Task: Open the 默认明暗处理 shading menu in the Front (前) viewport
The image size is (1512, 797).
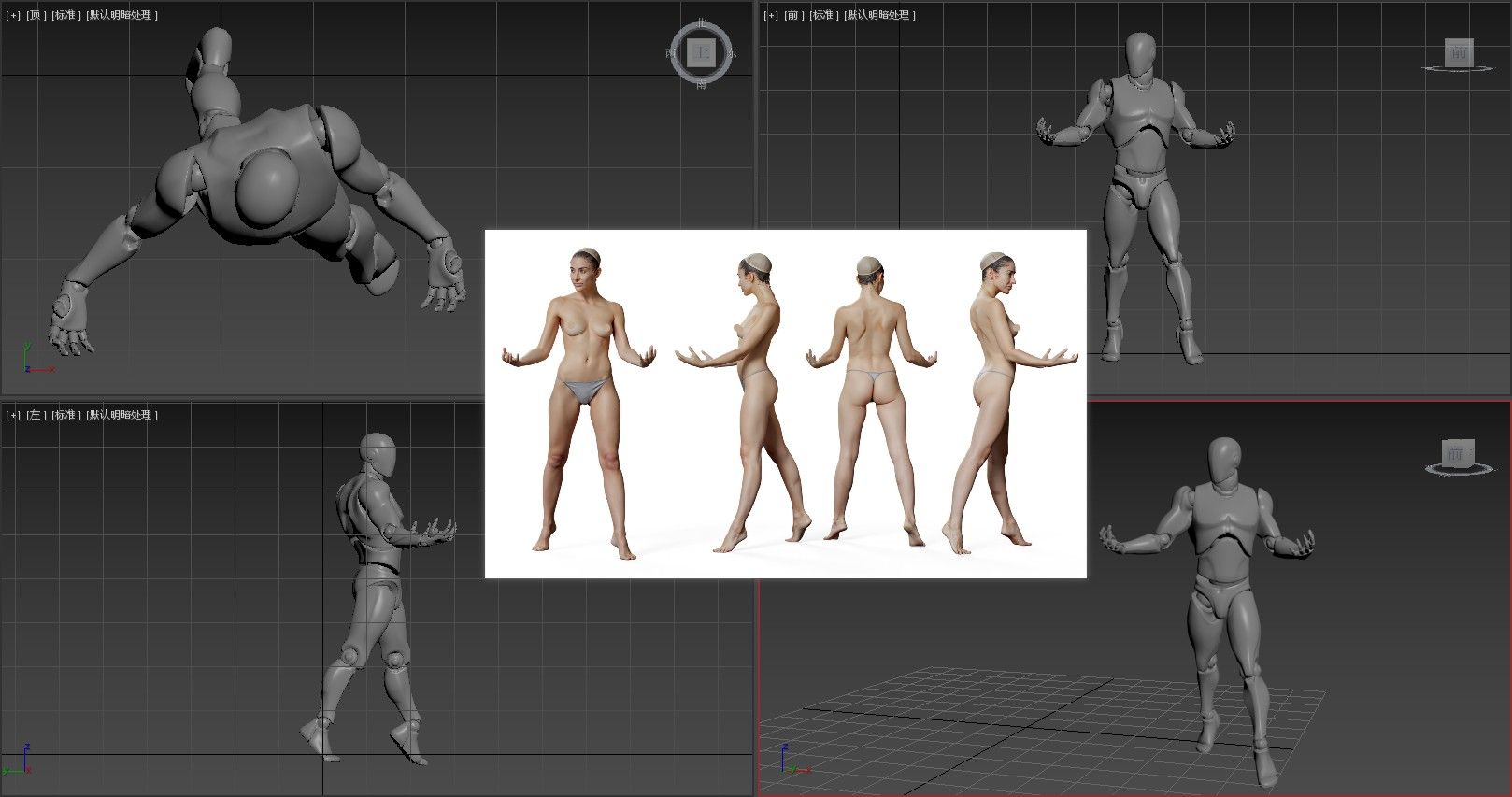Action: coord(879,15)
